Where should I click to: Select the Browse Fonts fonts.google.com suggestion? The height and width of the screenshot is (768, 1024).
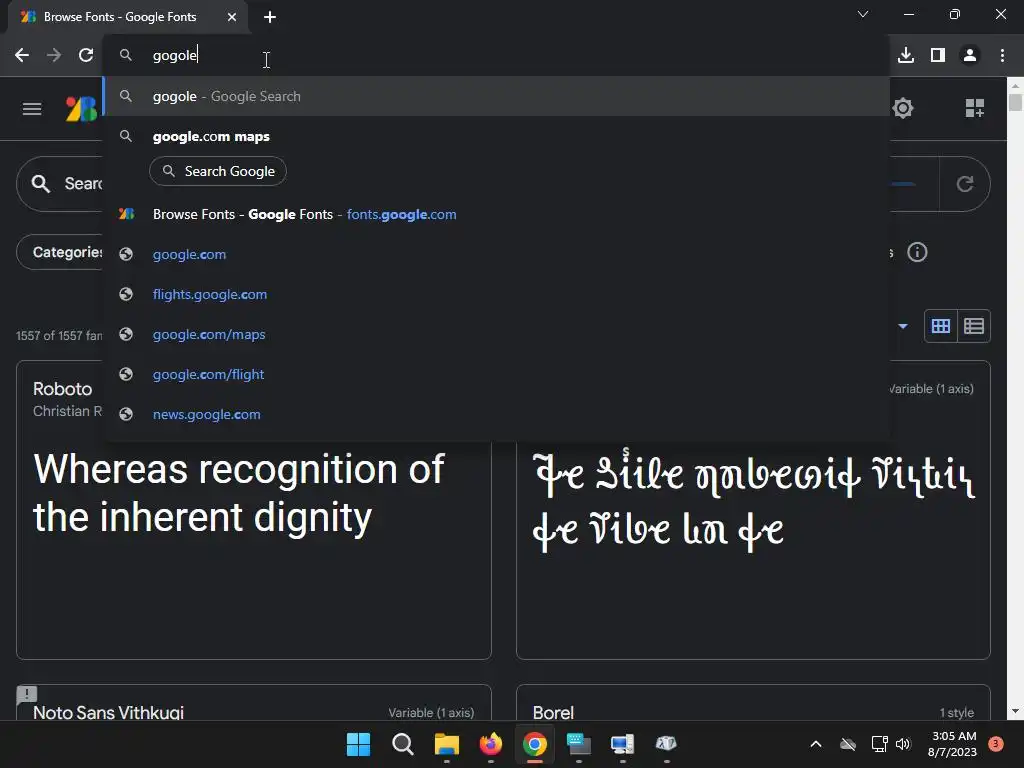tap(496, 214)
